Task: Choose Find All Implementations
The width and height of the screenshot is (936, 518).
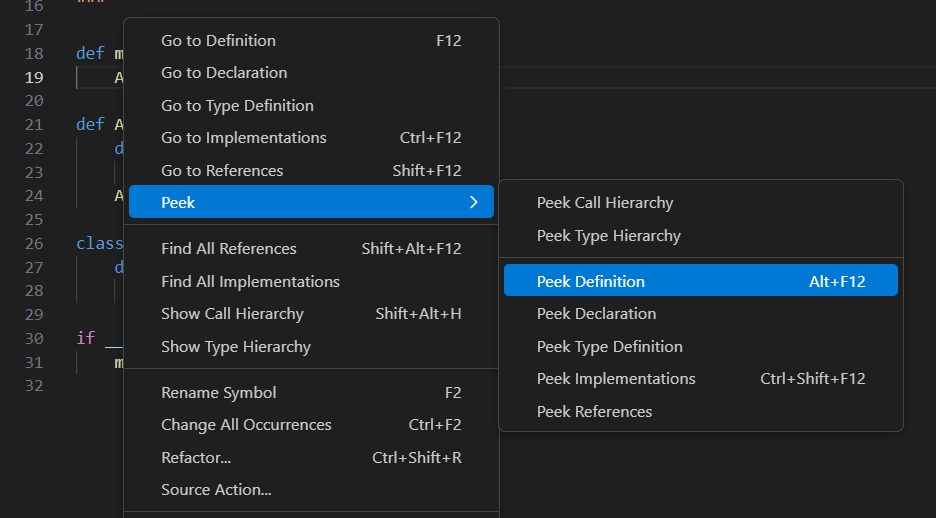Action: 250,282
